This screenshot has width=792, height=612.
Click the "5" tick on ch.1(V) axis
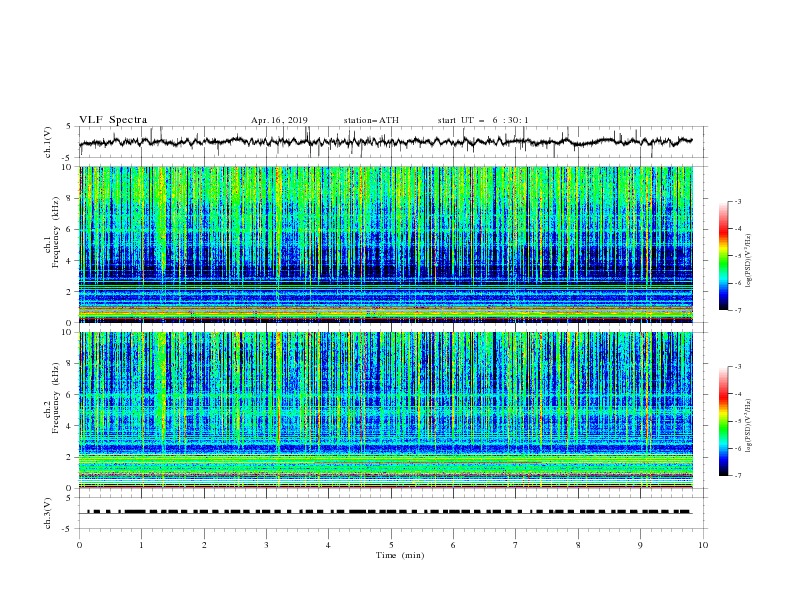coord(70,127)
